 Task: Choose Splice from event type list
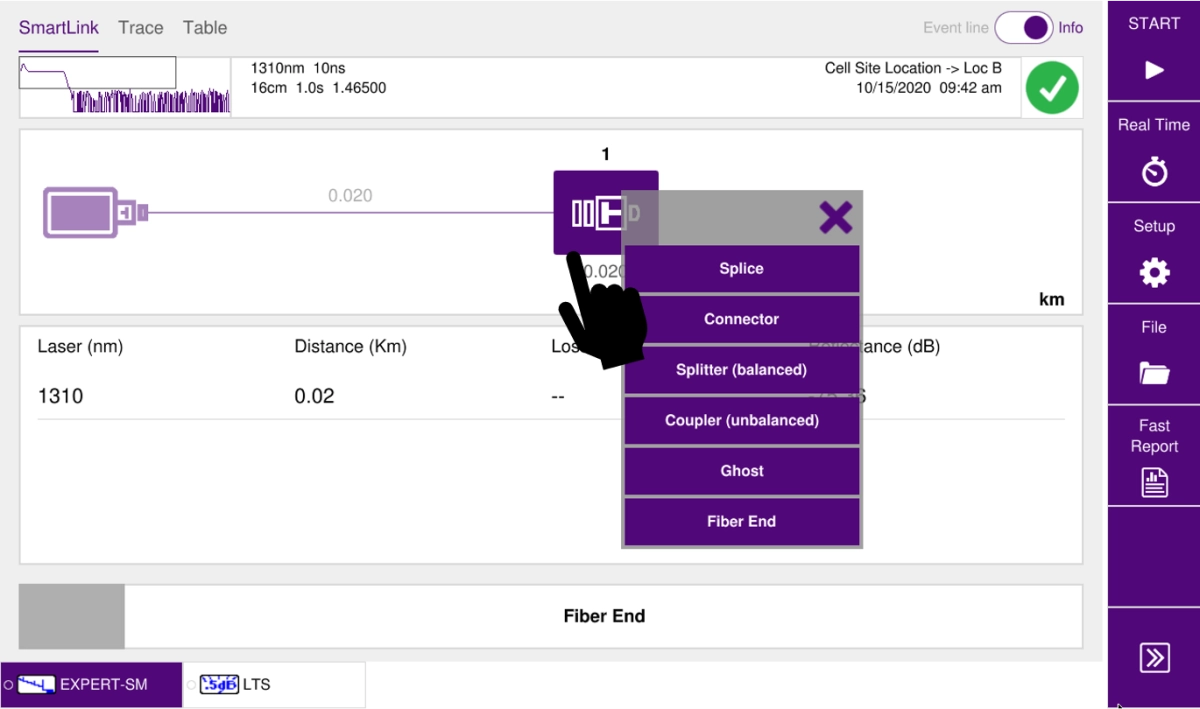(741, 269)
